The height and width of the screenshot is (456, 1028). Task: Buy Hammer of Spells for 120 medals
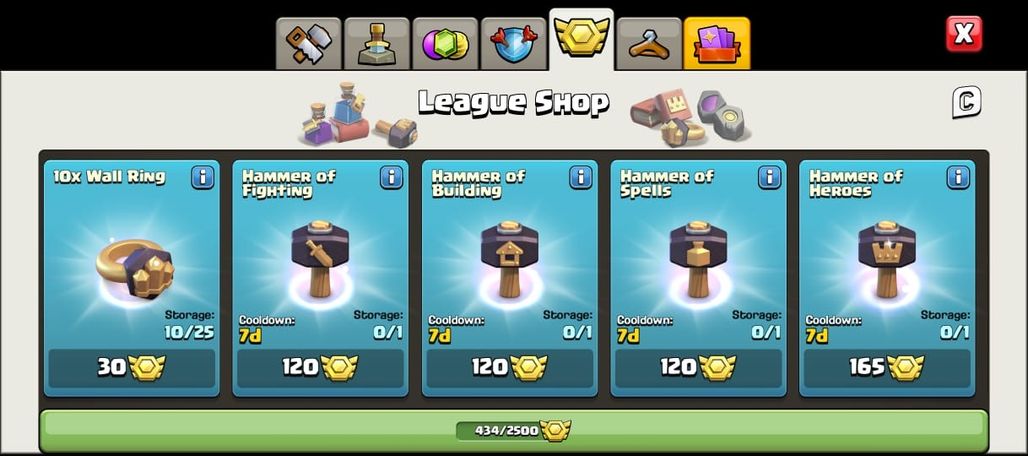(x=698, y=368)
